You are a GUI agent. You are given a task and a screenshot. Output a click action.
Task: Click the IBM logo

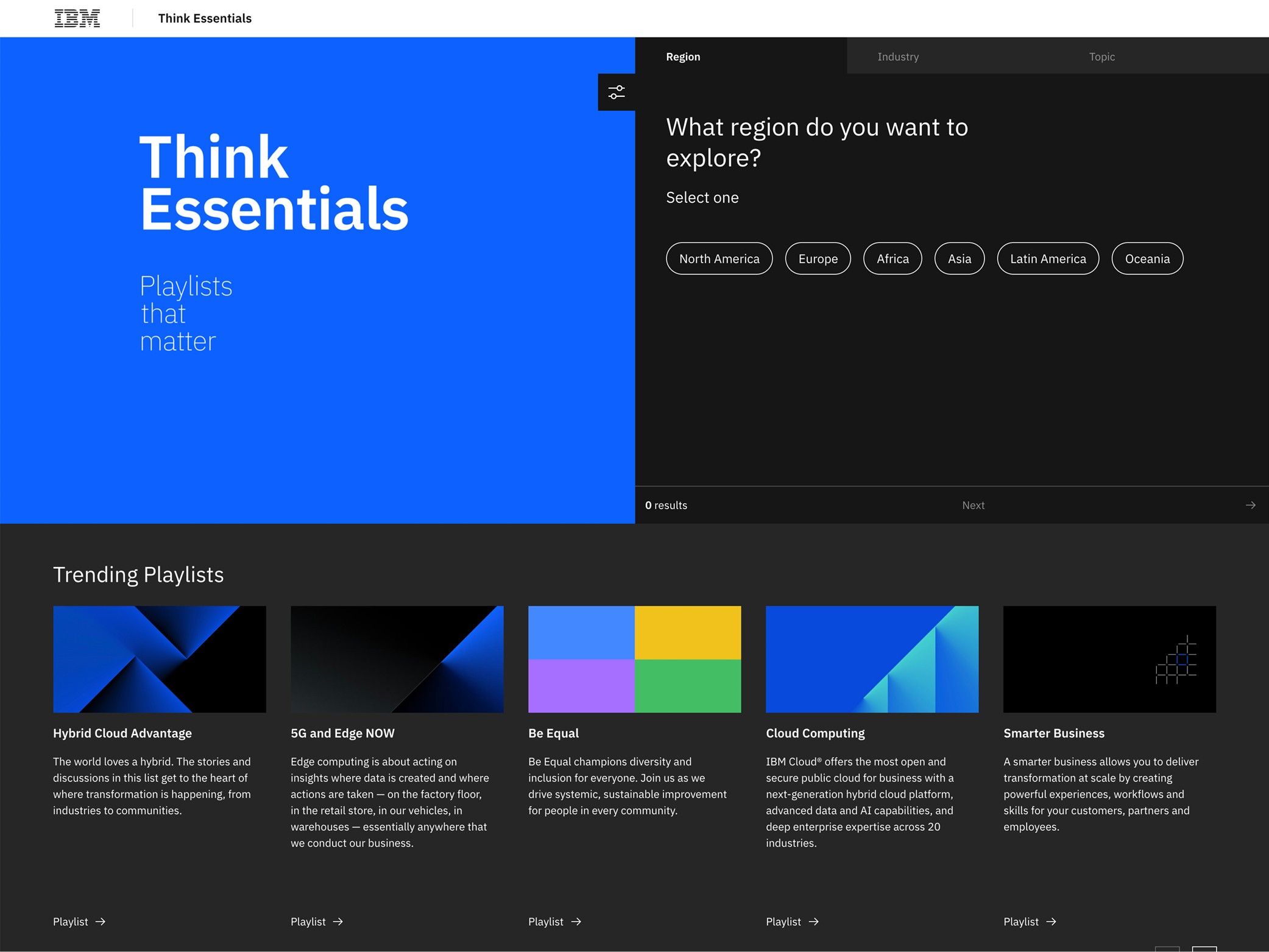pos(77,18)
